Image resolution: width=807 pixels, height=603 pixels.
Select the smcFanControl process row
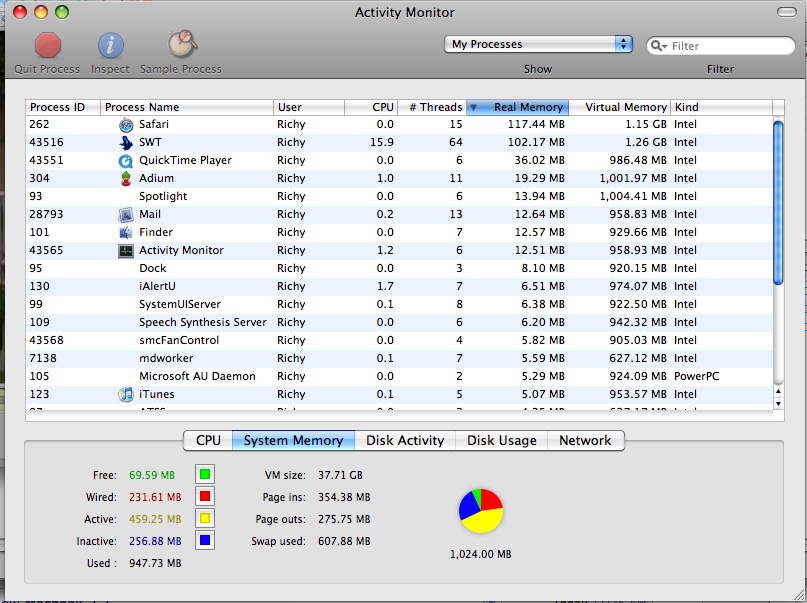click(x=399, y=341)
